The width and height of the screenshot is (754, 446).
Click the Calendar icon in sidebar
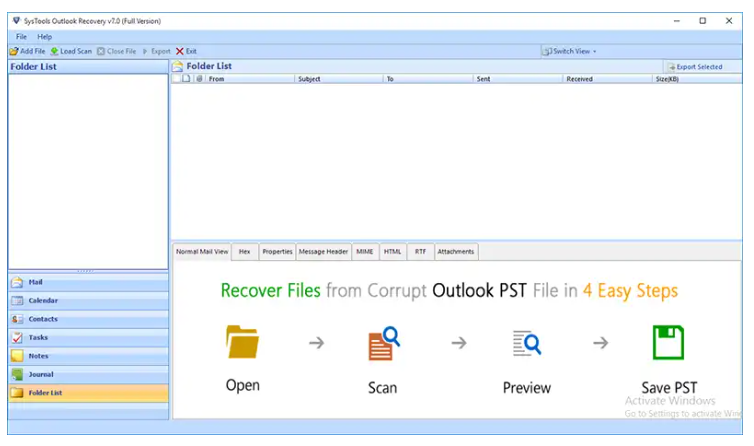point(17,301)
